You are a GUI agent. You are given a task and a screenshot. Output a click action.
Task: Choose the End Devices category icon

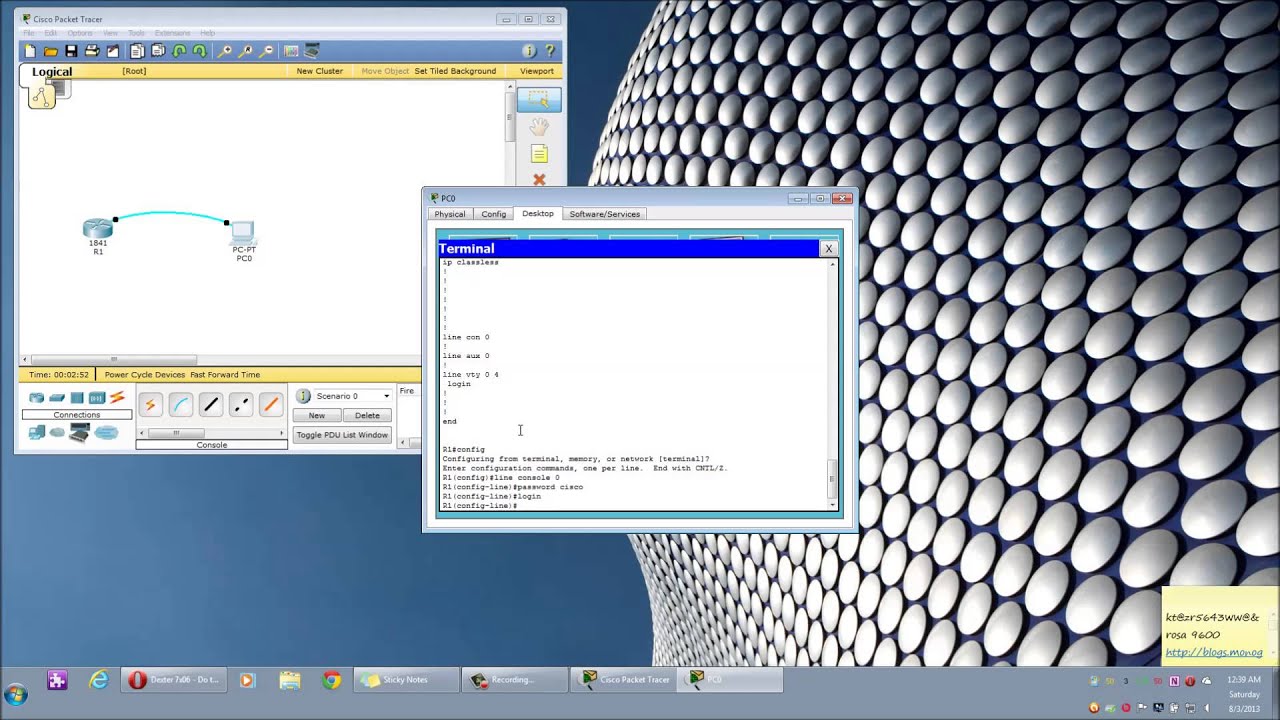point(37,433)
